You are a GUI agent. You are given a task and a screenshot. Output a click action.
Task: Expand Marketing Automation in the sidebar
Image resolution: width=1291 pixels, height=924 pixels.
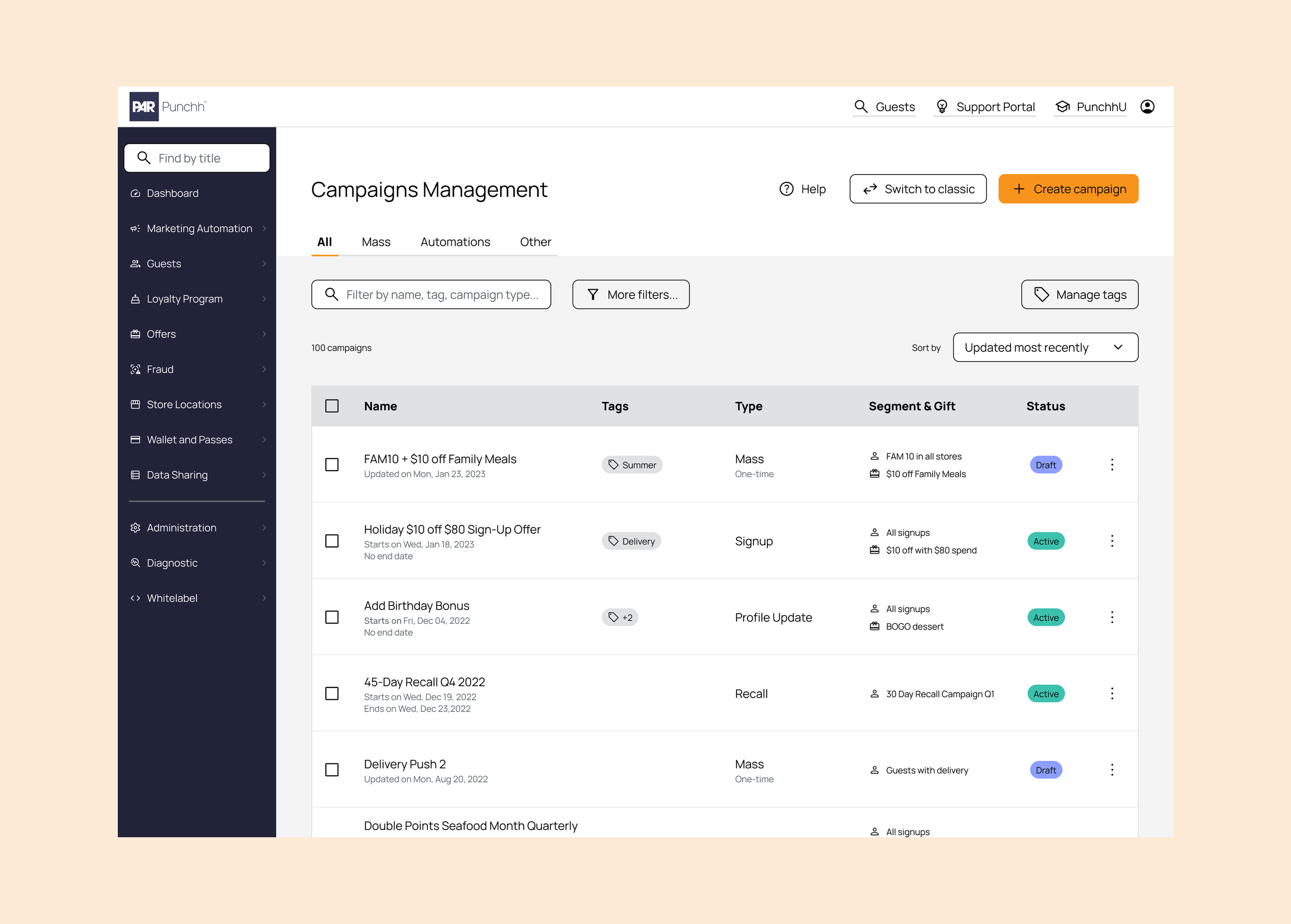tap(199, 228)
